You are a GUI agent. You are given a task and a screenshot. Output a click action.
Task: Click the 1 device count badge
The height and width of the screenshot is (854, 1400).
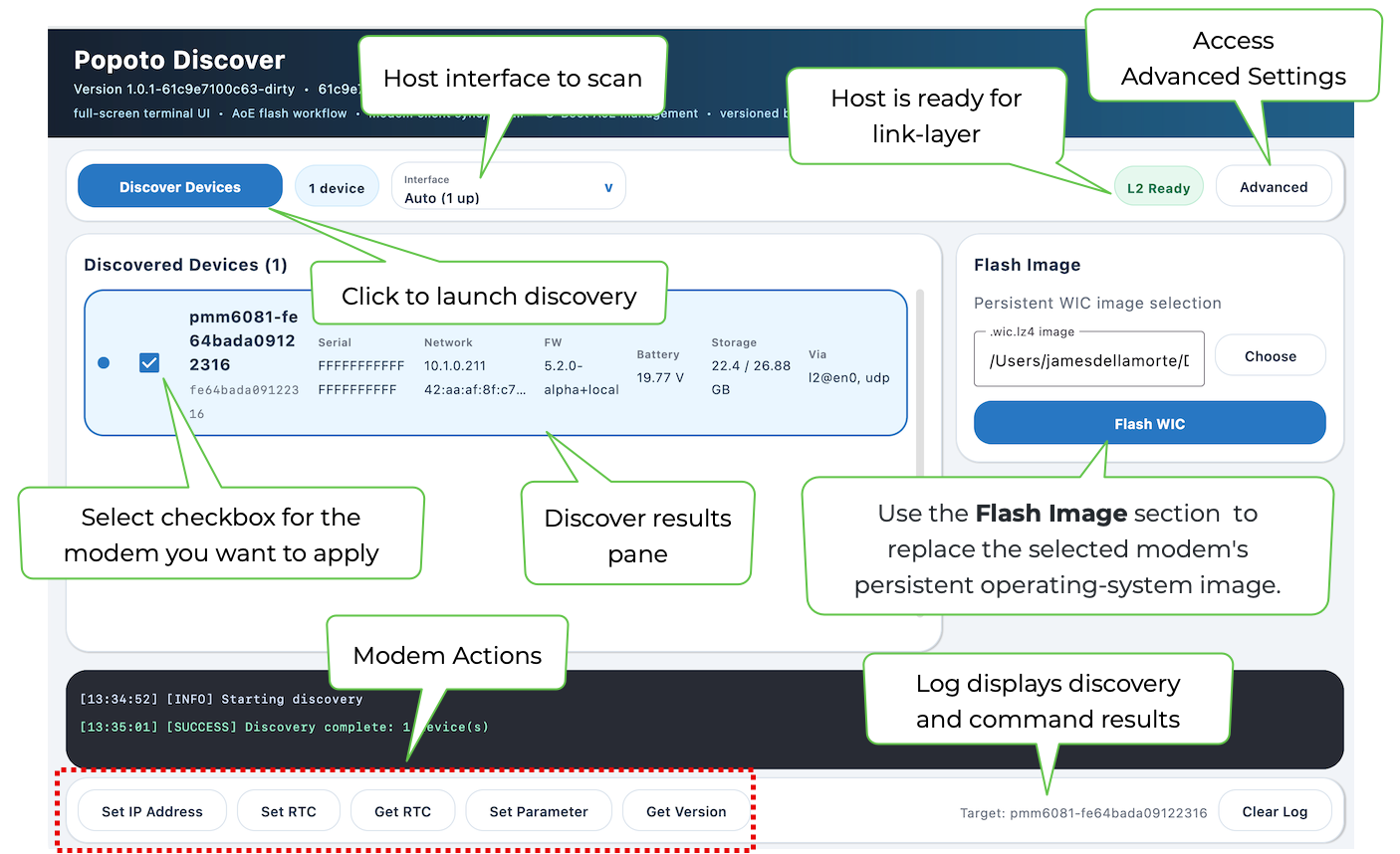337,188
